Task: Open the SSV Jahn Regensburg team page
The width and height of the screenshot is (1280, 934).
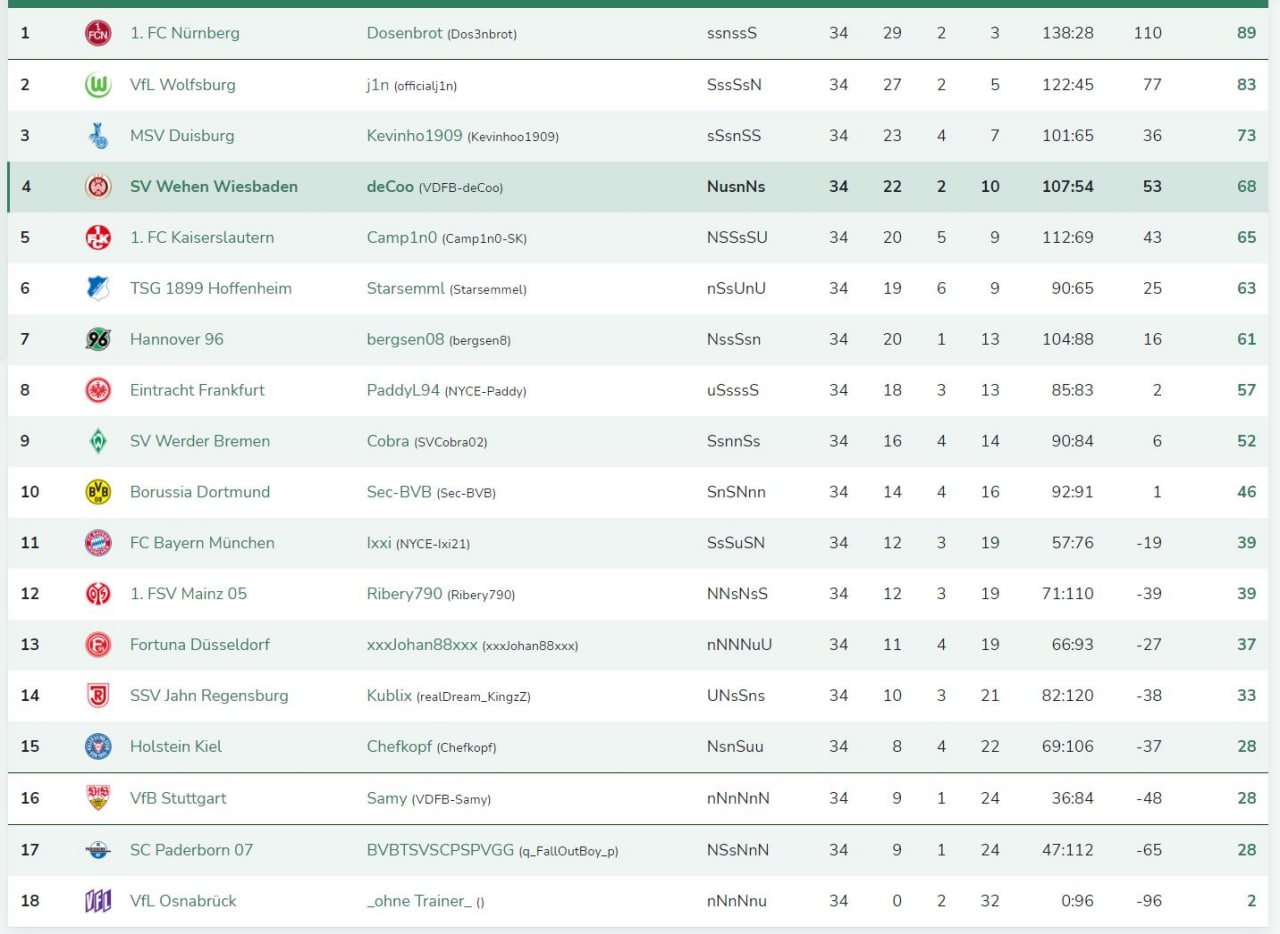Action: (208, 696)
